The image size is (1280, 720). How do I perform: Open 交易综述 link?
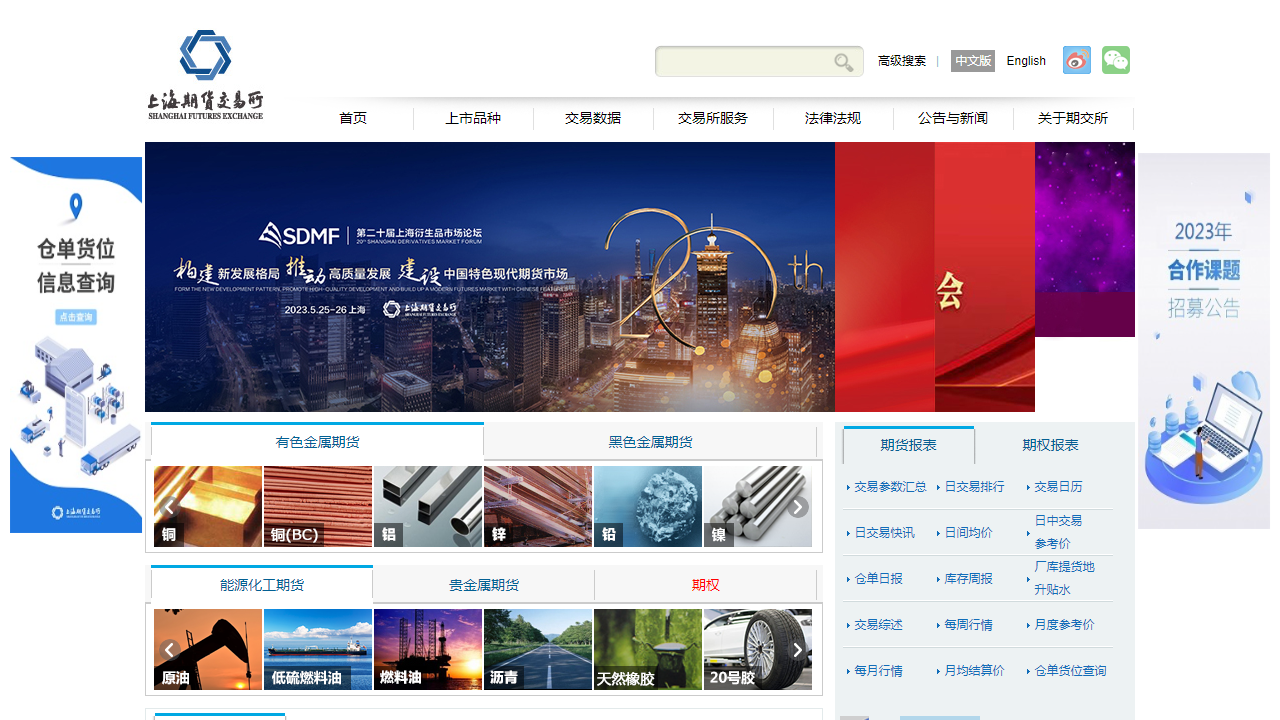pos(878,625)
